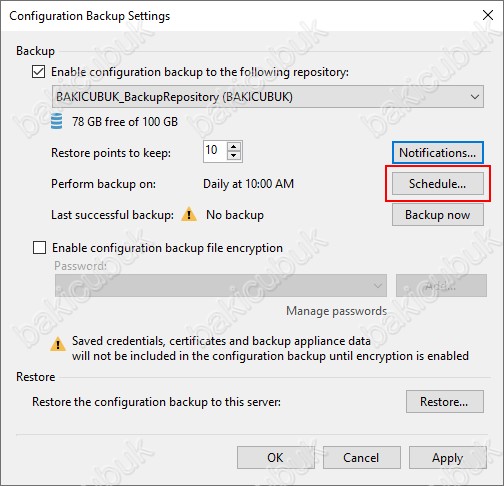Enable configuration backup file encryption checkbox
Image resolution: width=504 pixels, height=486 pixels.
pos(39,248)
